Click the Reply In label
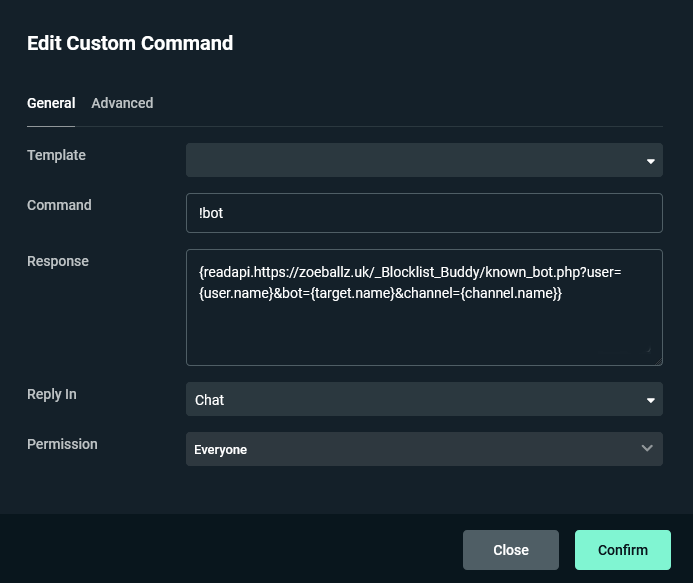The image size is (693, 583). (x=52, y=394)
